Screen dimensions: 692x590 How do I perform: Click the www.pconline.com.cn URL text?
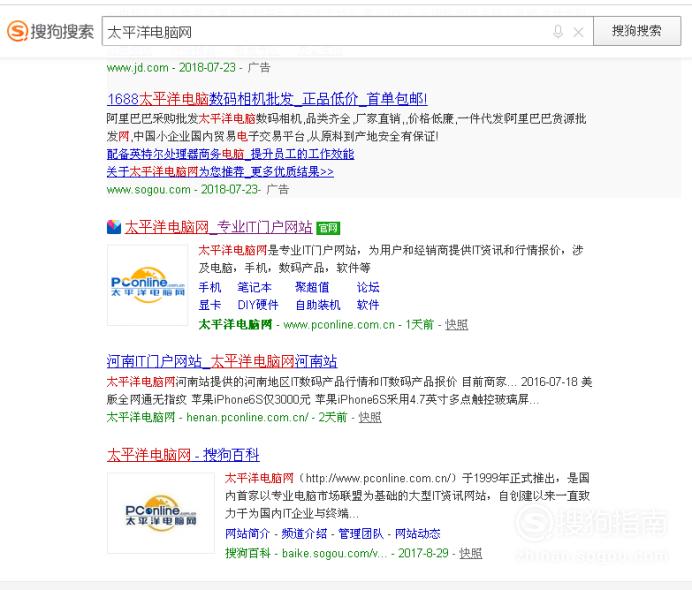339,325
